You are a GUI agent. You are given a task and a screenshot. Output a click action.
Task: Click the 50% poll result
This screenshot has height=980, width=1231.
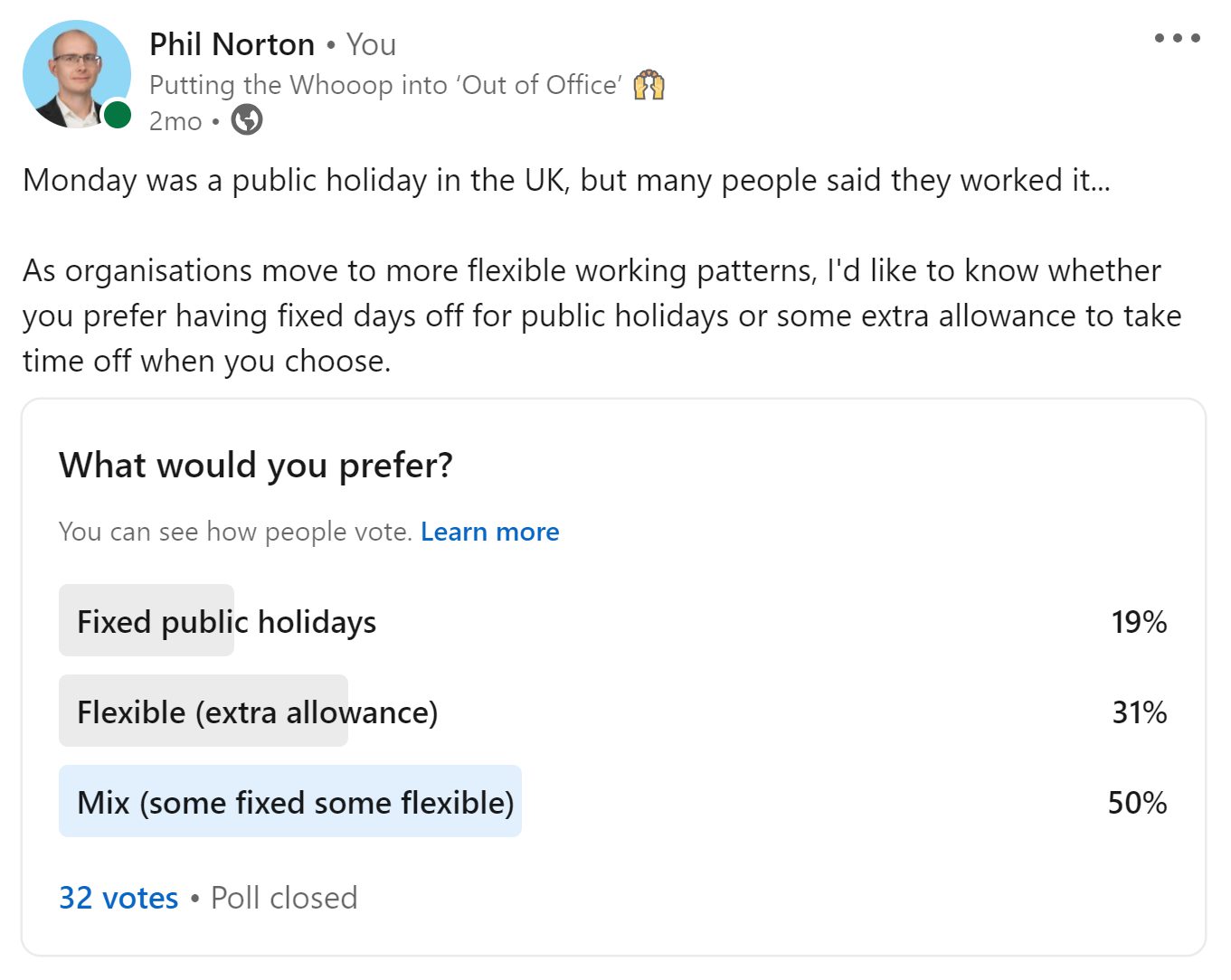pos(1137,803)
